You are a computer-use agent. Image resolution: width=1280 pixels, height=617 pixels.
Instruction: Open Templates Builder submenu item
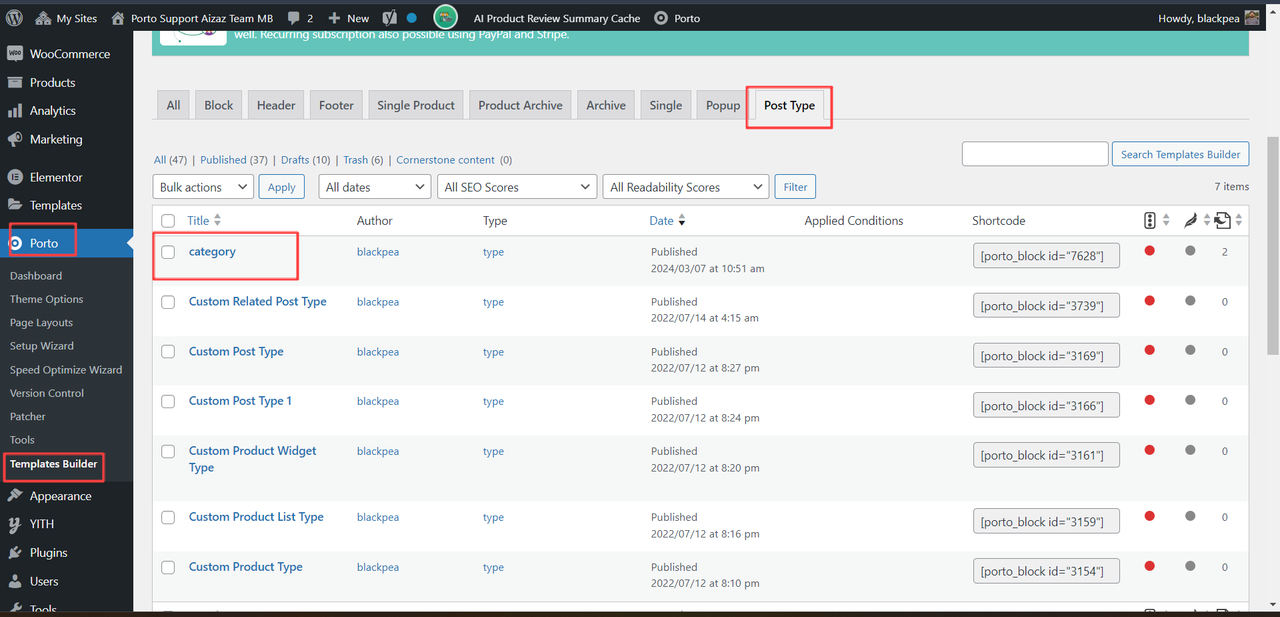(54, 464)
